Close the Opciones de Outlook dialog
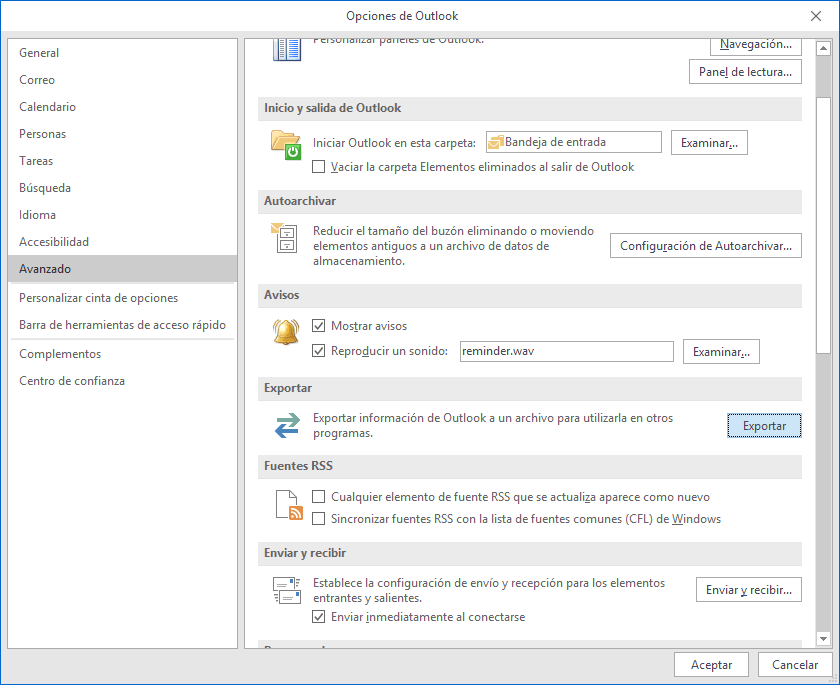 (816, 16)
